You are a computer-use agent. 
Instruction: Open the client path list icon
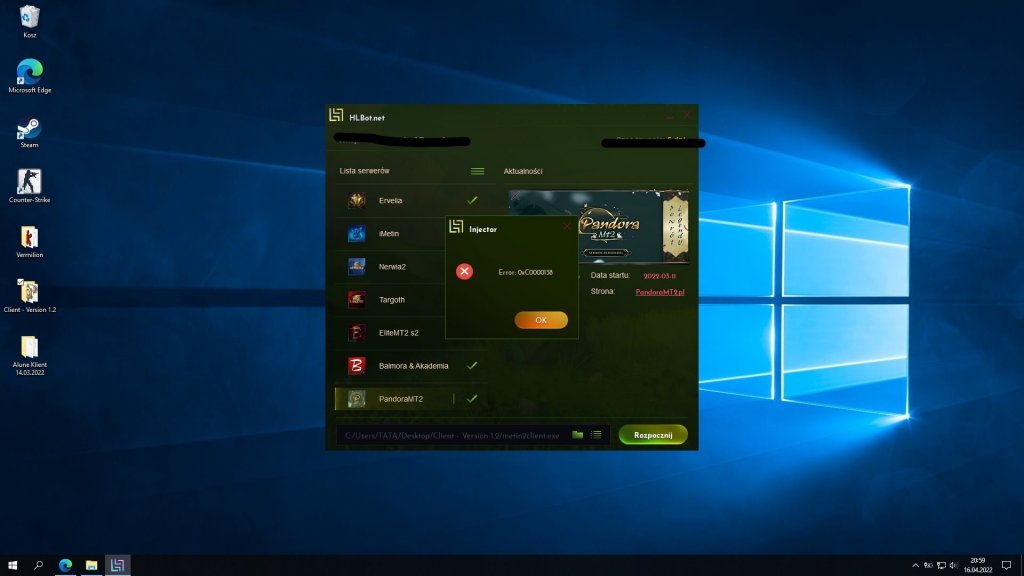pos(596,435)
